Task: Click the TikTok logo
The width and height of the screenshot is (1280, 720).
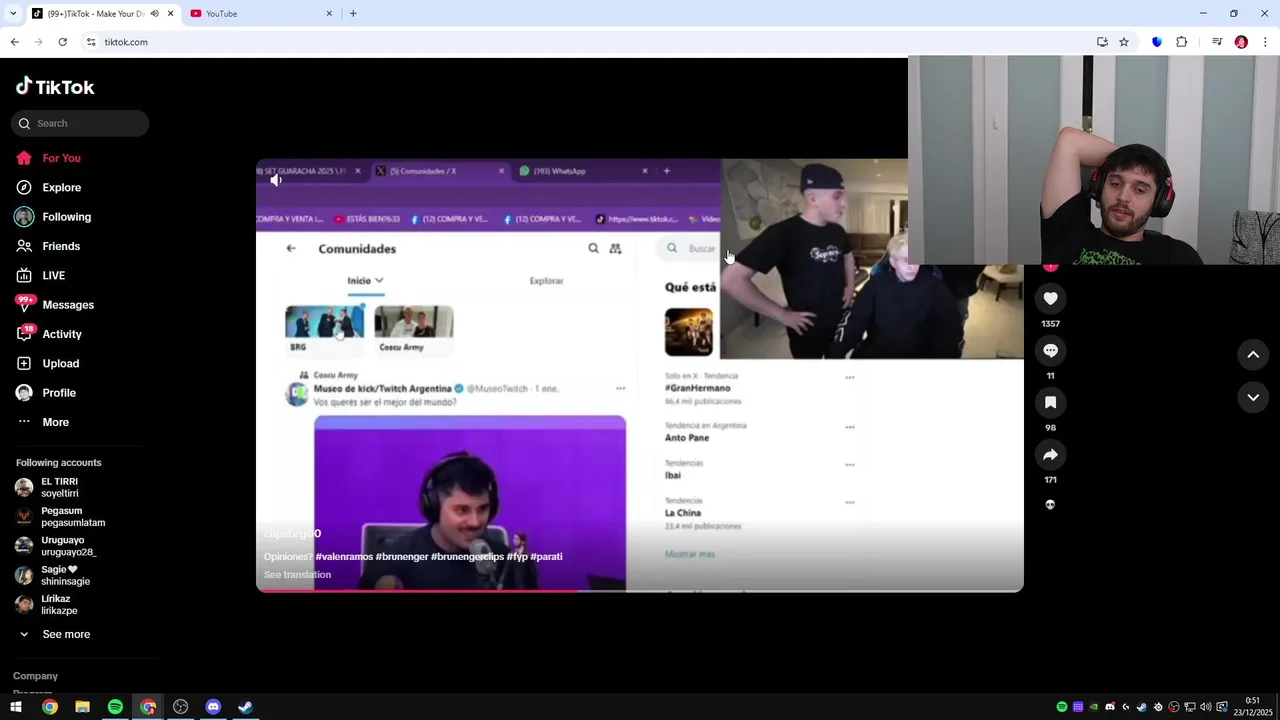Action: coord(55,87)
